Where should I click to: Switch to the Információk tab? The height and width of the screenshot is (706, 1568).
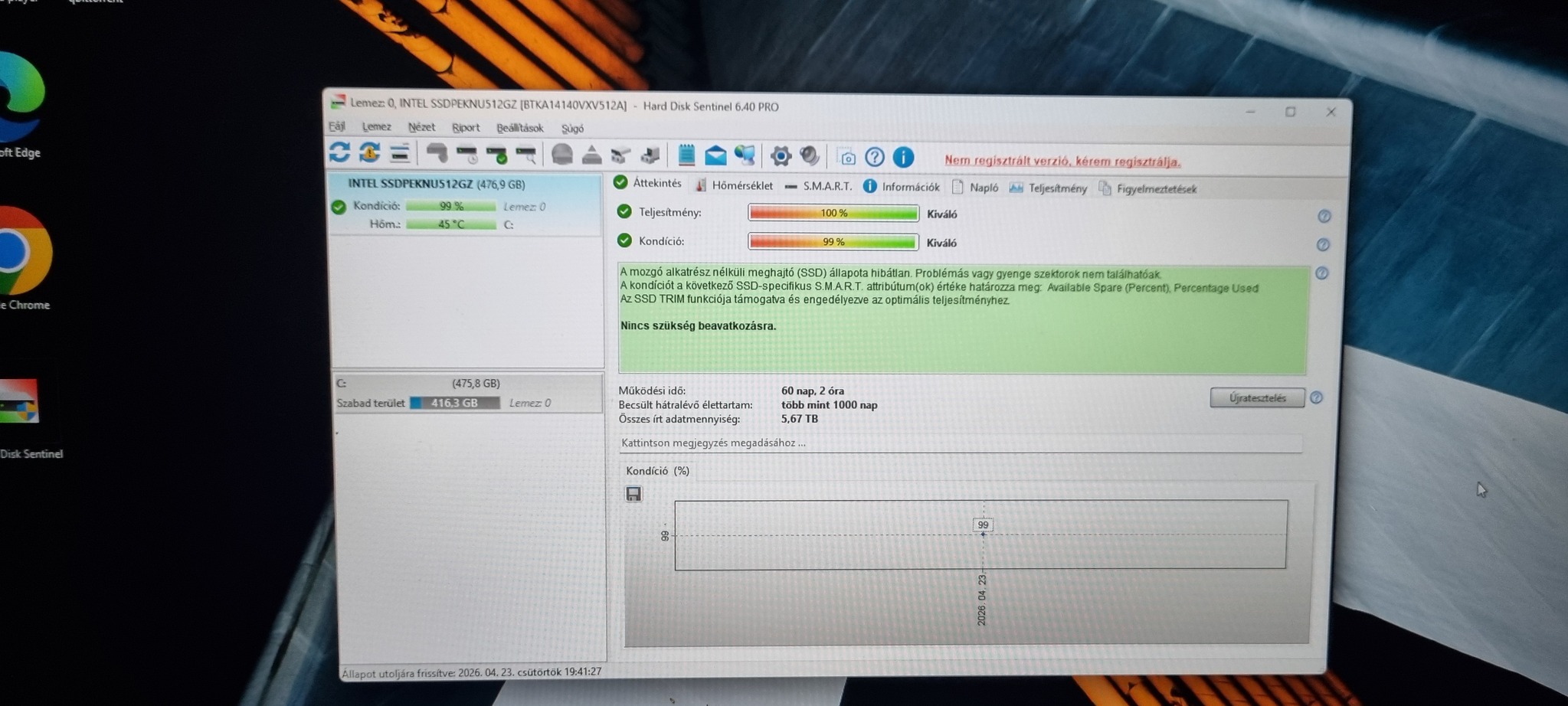(x=902, y=187)
